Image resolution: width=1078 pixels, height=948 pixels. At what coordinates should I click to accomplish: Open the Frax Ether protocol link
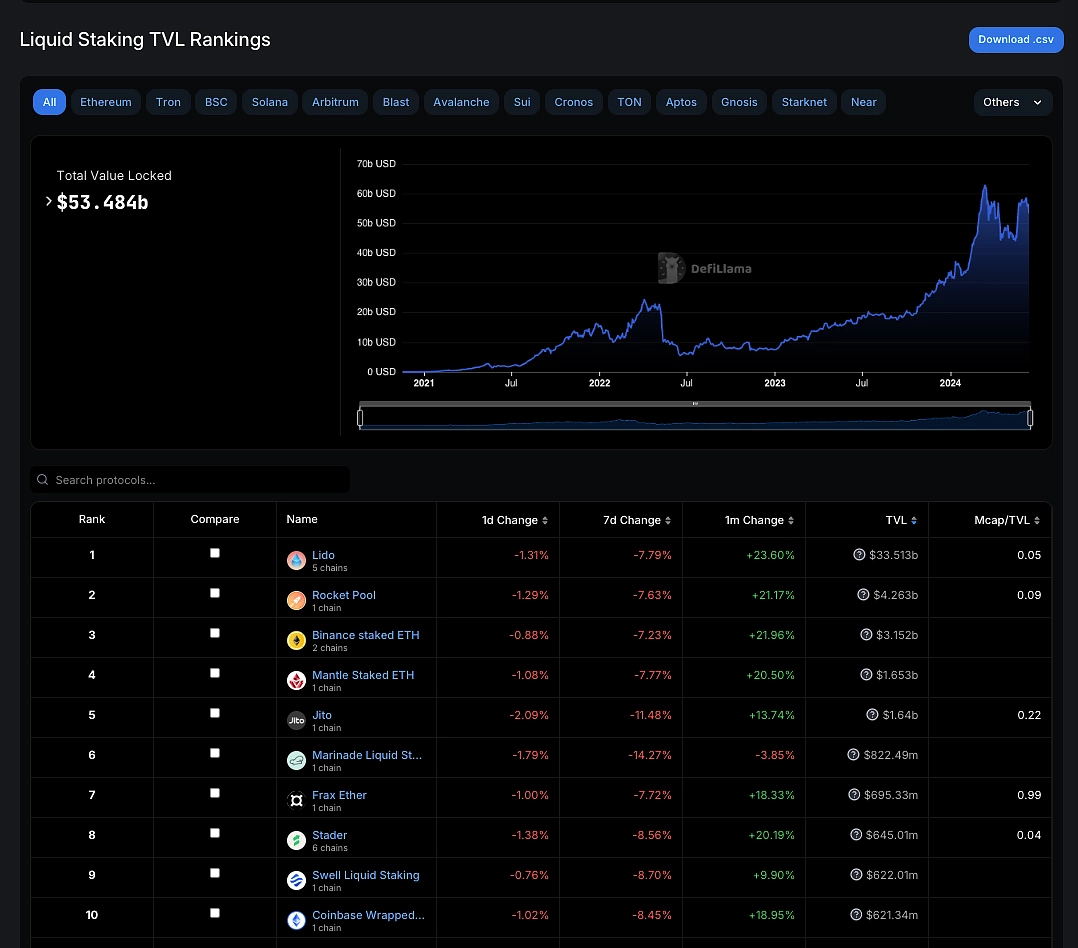(x=339, y=795)
